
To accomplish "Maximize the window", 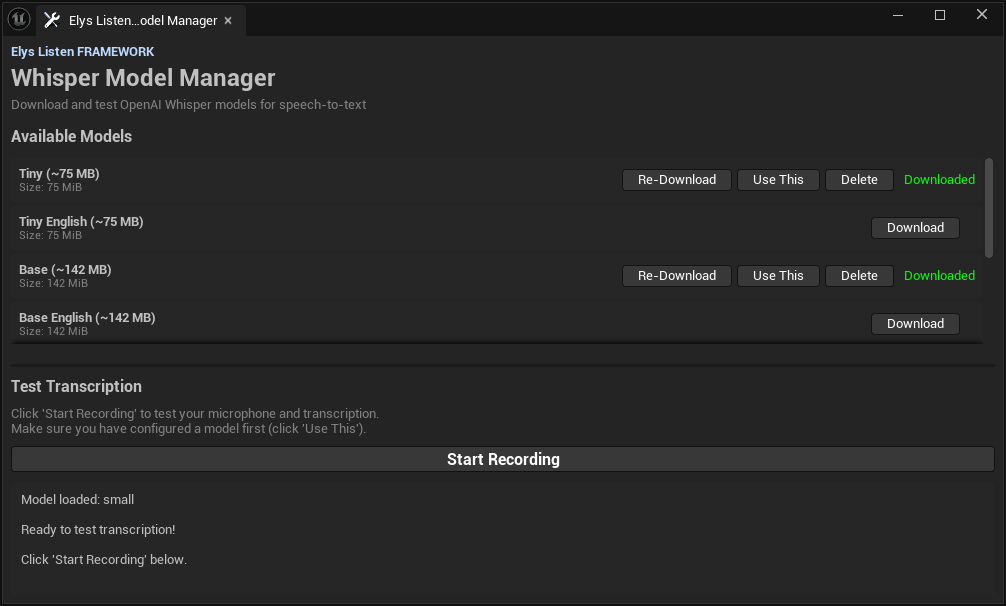I will click(x=940, y=15).
